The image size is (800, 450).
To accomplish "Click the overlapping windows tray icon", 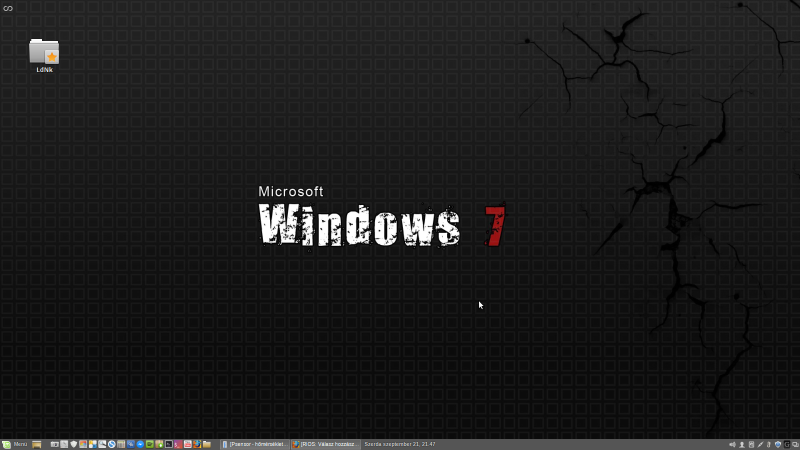I will coord(795,445).
